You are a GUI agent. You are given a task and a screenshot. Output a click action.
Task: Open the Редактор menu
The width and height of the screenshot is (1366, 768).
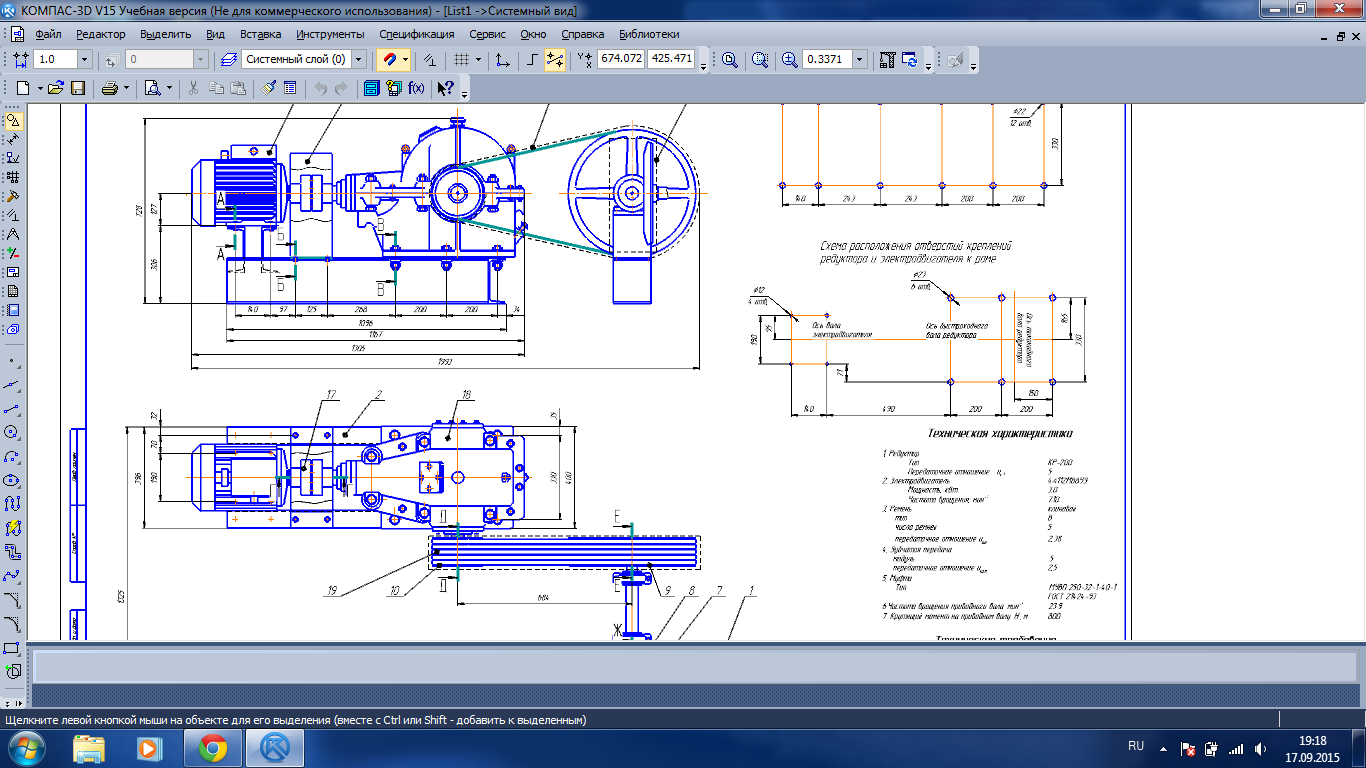pyautogui.click(x=101, y=33)
